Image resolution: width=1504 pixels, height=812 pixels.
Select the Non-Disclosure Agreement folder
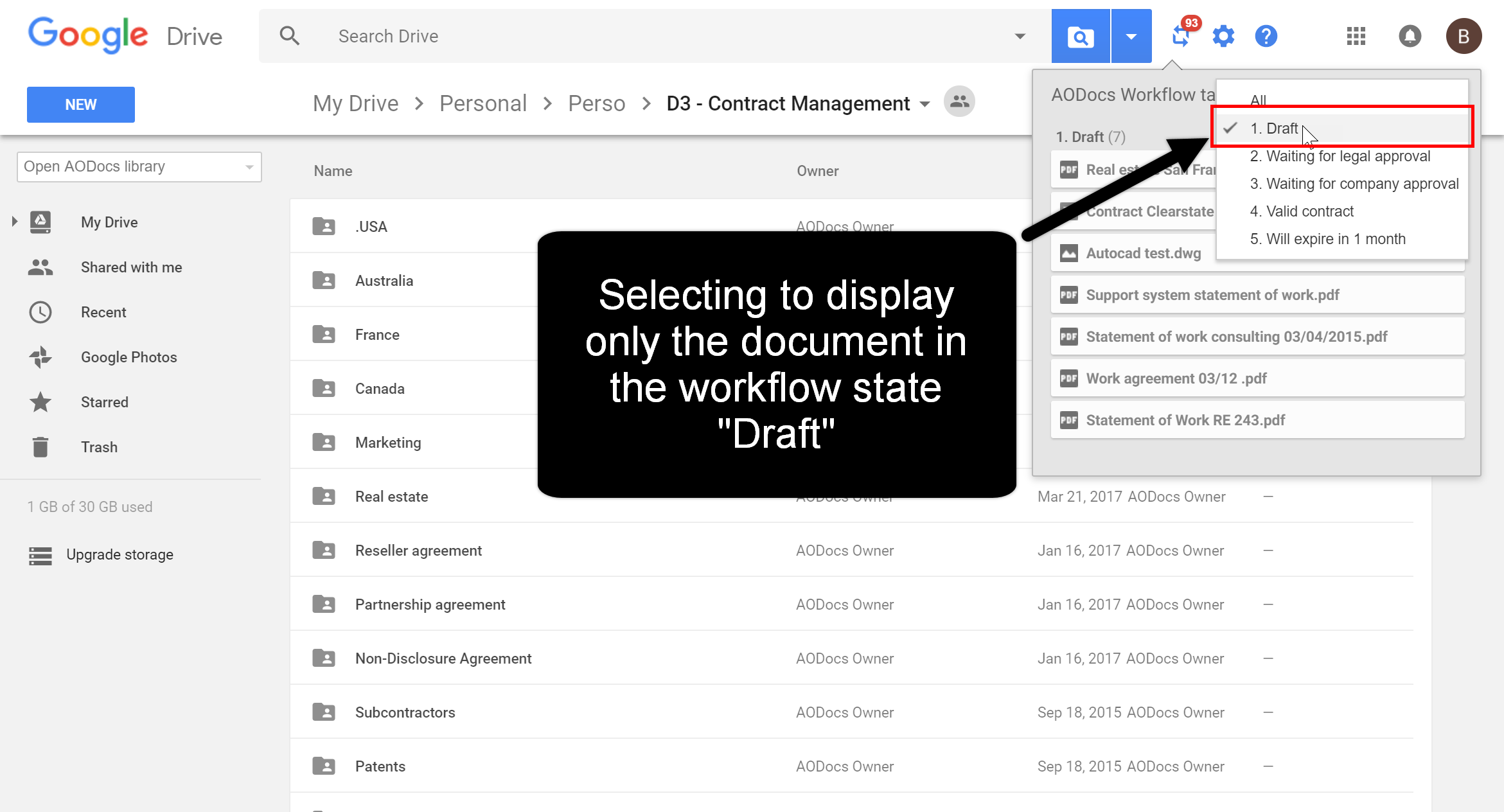443,658
